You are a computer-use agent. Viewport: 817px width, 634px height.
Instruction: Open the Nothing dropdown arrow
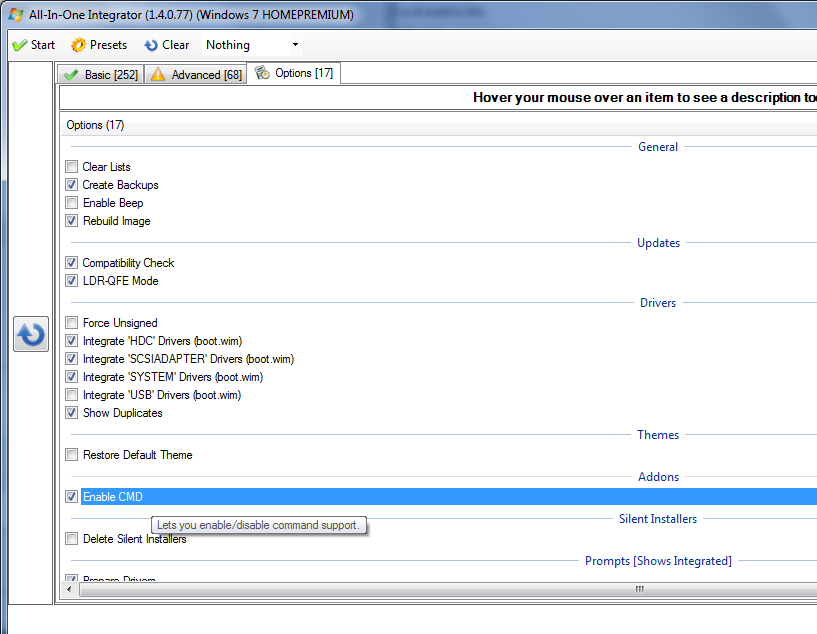coord(295,45)
